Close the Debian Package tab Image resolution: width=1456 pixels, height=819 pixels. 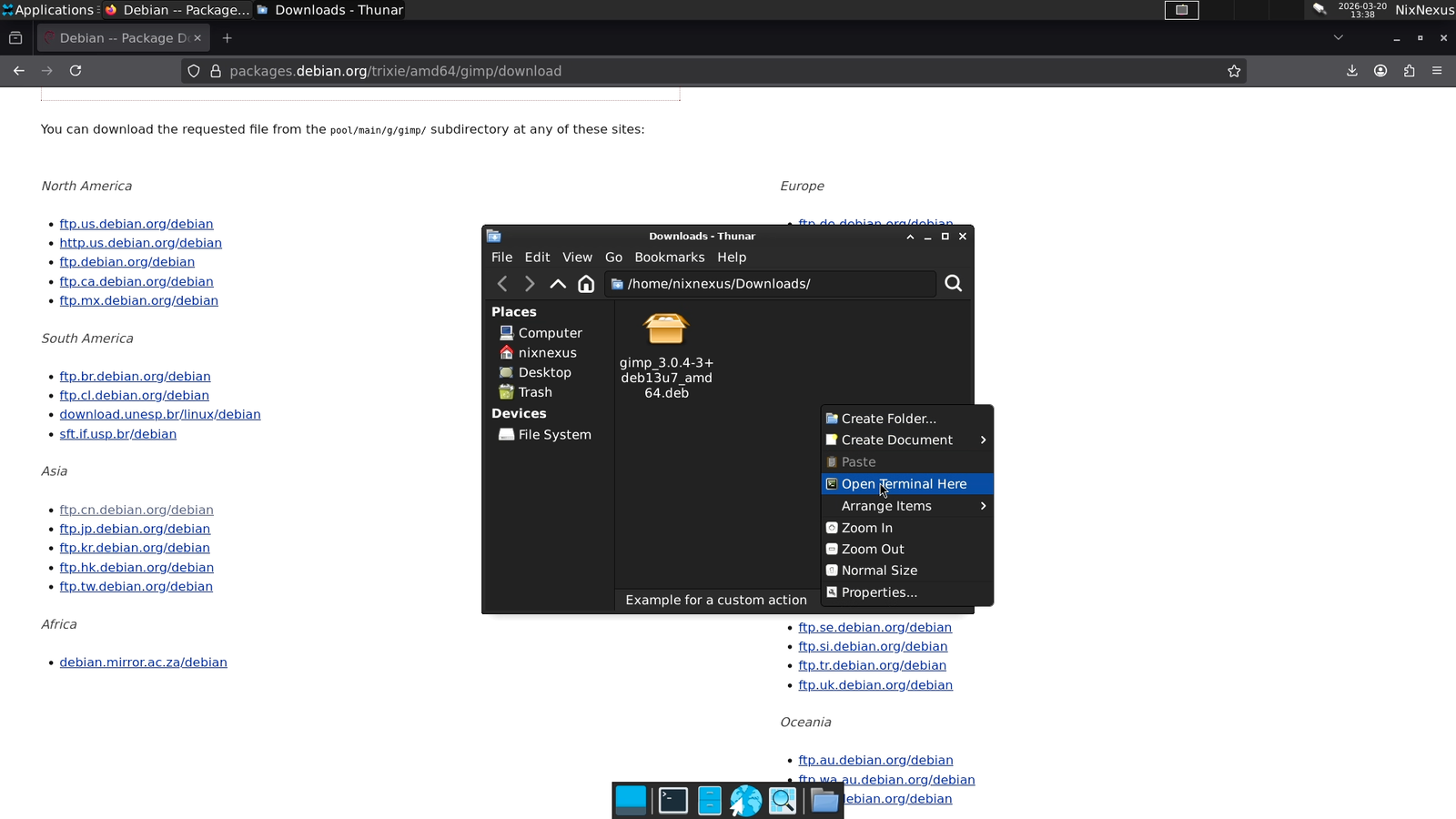coord(197,38)
